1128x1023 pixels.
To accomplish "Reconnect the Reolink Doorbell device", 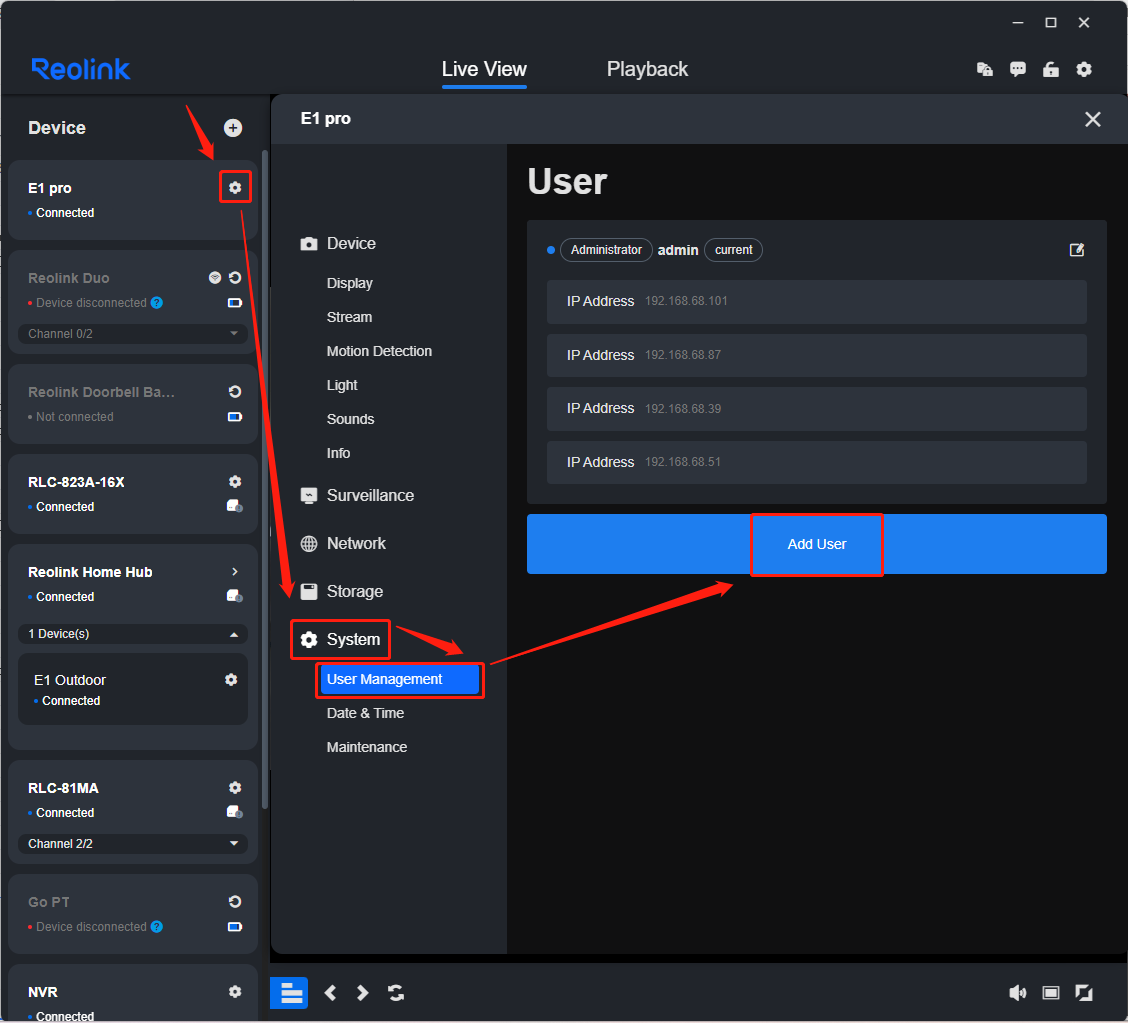I will 235,392.
